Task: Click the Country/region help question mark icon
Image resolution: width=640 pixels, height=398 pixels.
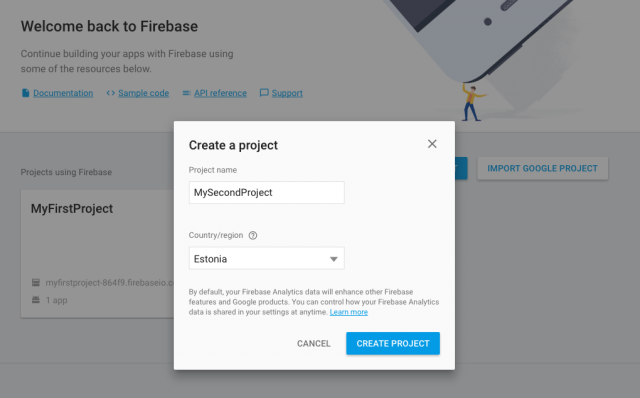Action: tap(253, 235)
